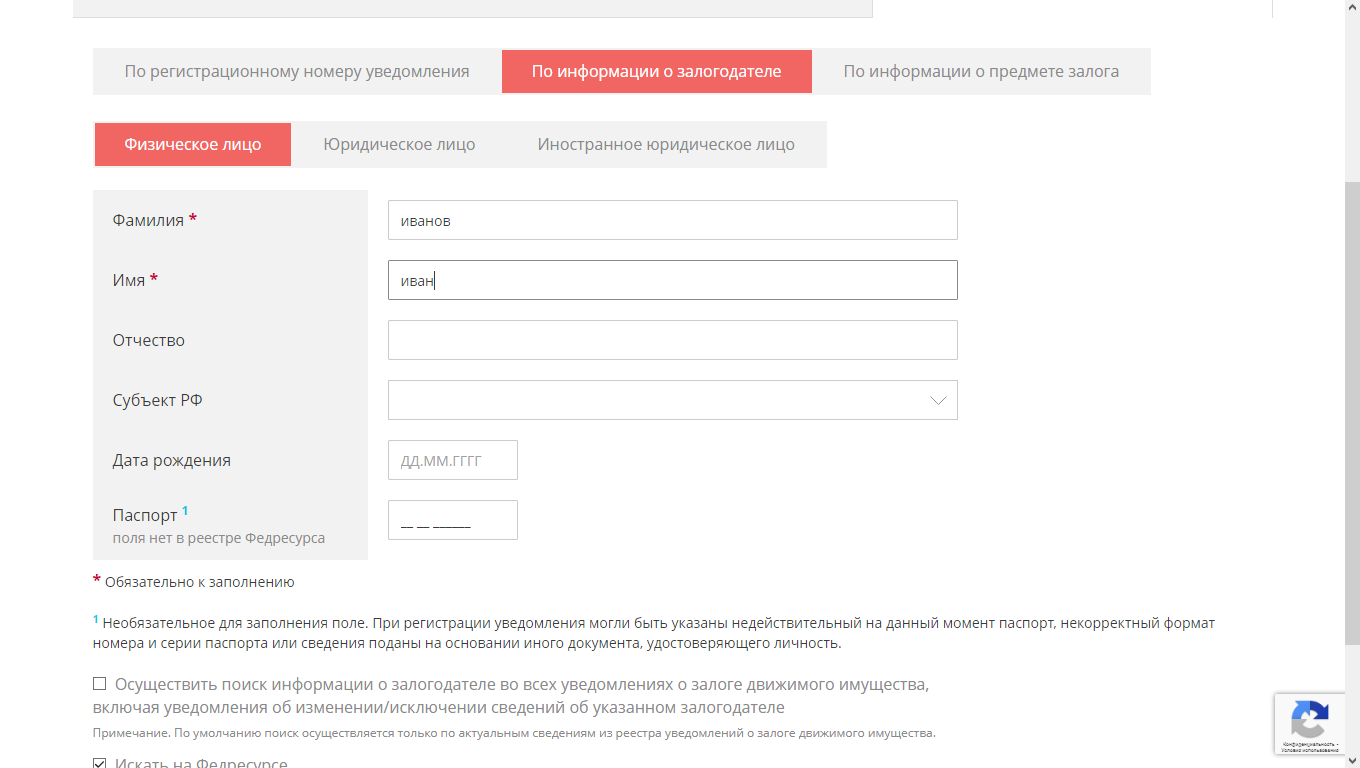The width and height of the screenshot is (1360, 768).
Task: Click into the Отчество field
Action: click(x=672, y=340)
